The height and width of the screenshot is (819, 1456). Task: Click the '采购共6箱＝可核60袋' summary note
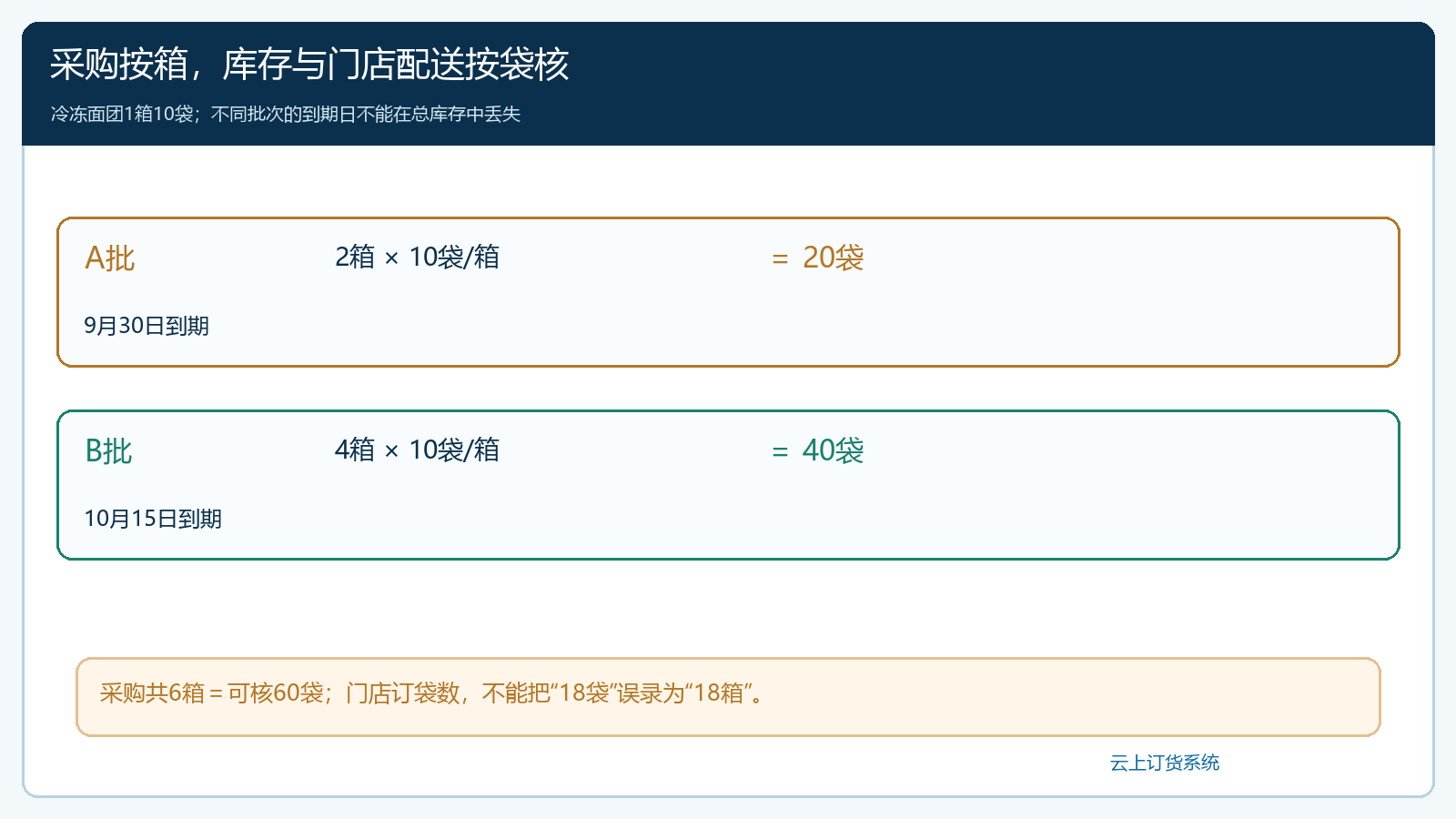point(728,697)
